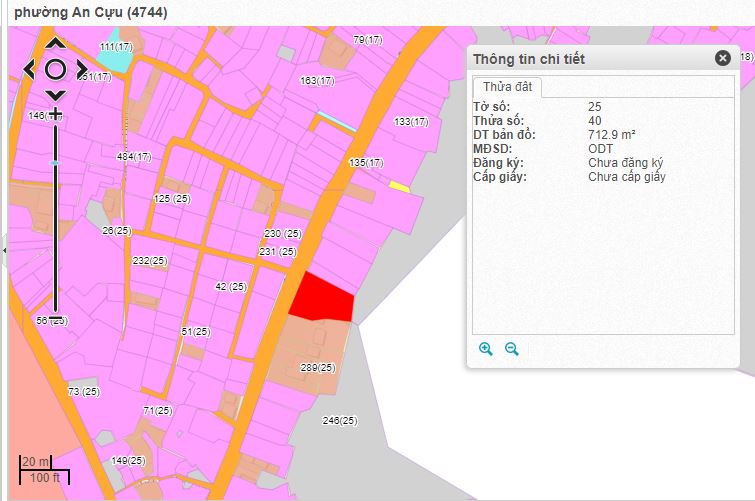Select the Thửa đất tab
Image resolution: width=755 pixels, height=501 pixels.
pyautogui.click(x=506, y=88)
